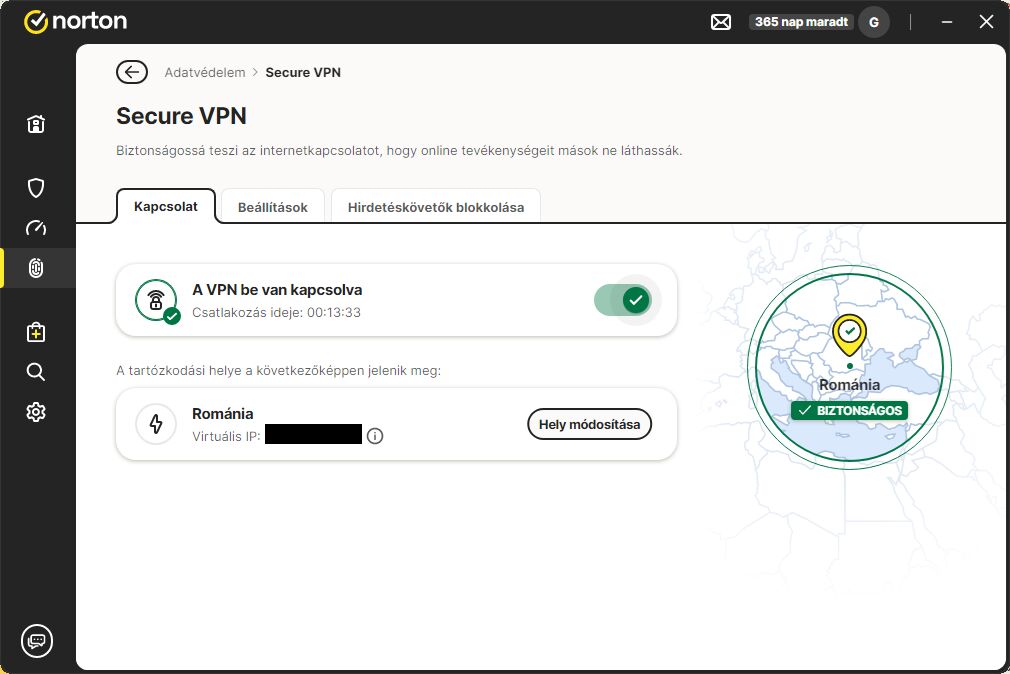Close the Norton window

pos(986,22)
